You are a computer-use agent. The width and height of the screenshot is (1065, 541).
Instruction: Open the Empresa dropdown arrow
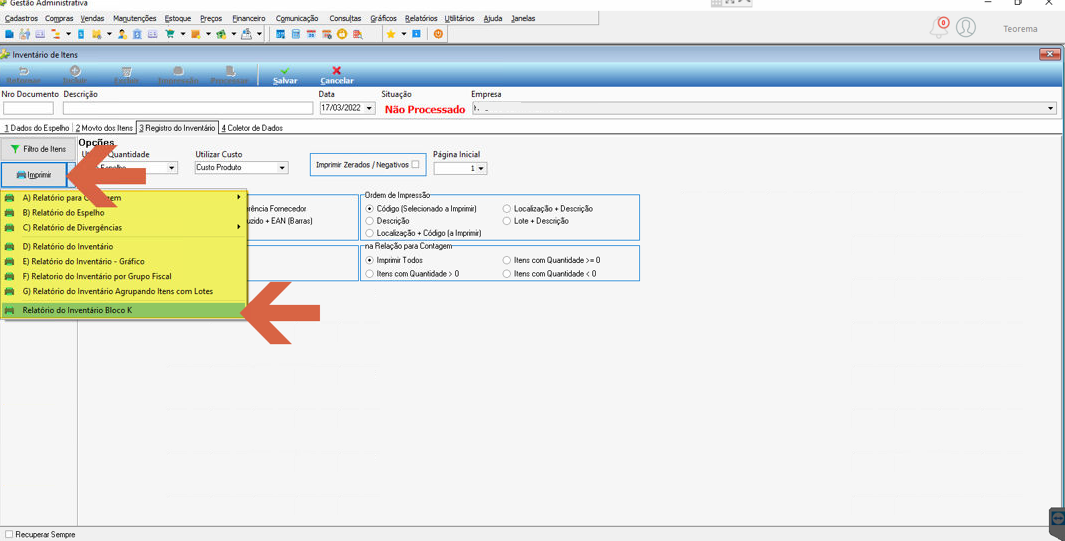[x=1051, y=108]
